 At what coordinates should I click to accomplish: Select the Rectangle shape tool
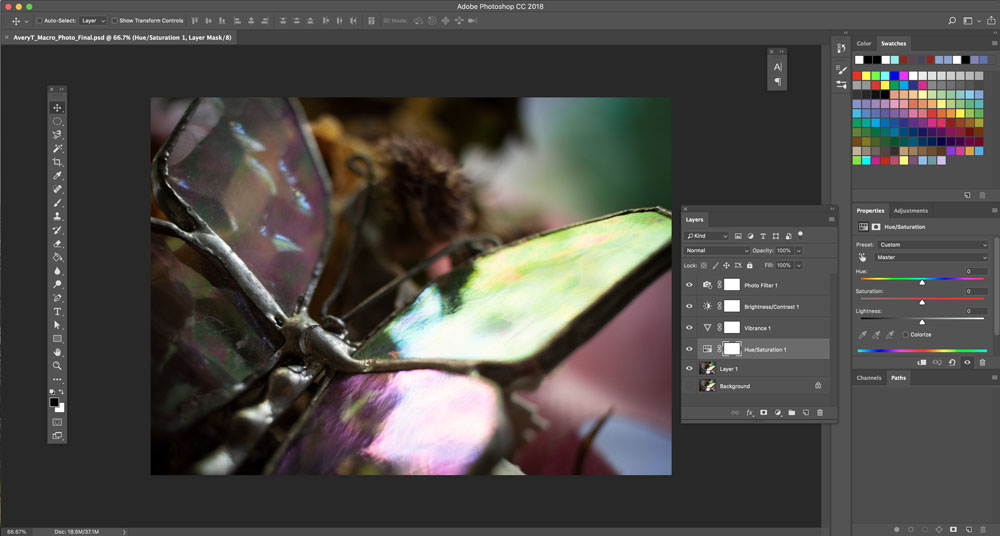pyautogui.click(x=57, y=339)
